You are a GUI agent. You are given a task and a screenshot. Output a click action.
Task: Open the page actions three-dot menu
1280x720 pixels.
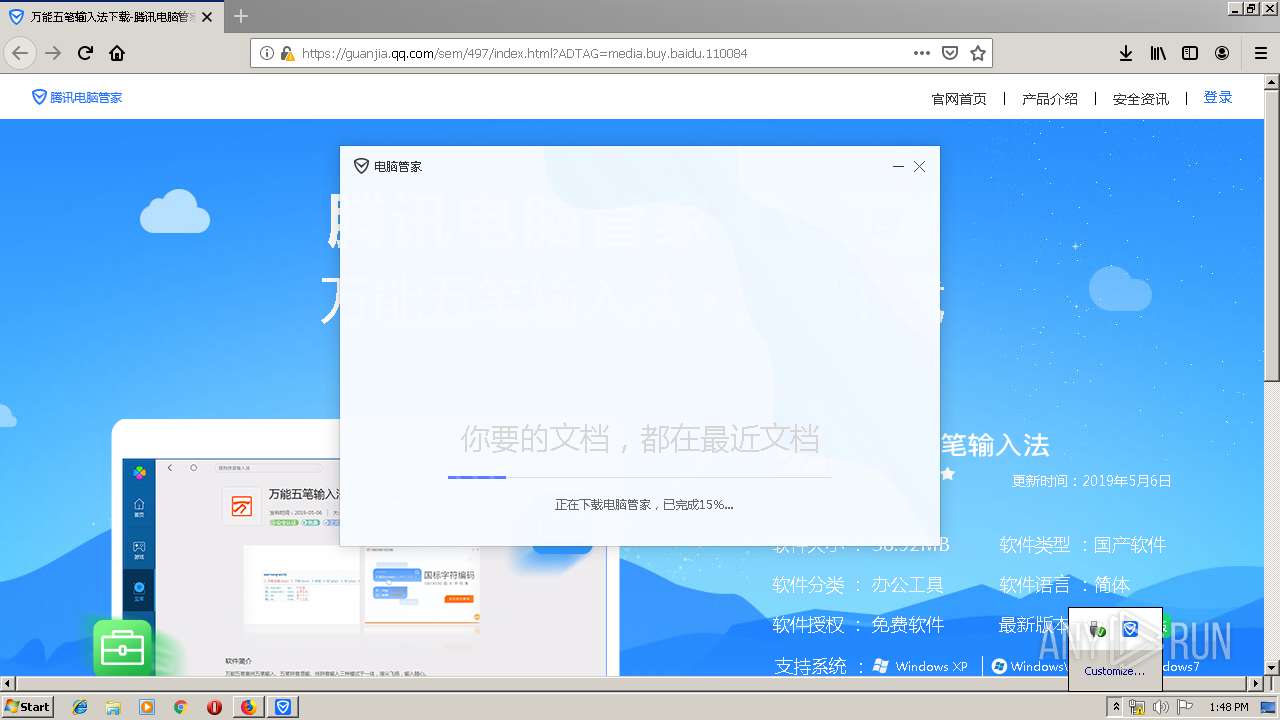coord(921,53)
